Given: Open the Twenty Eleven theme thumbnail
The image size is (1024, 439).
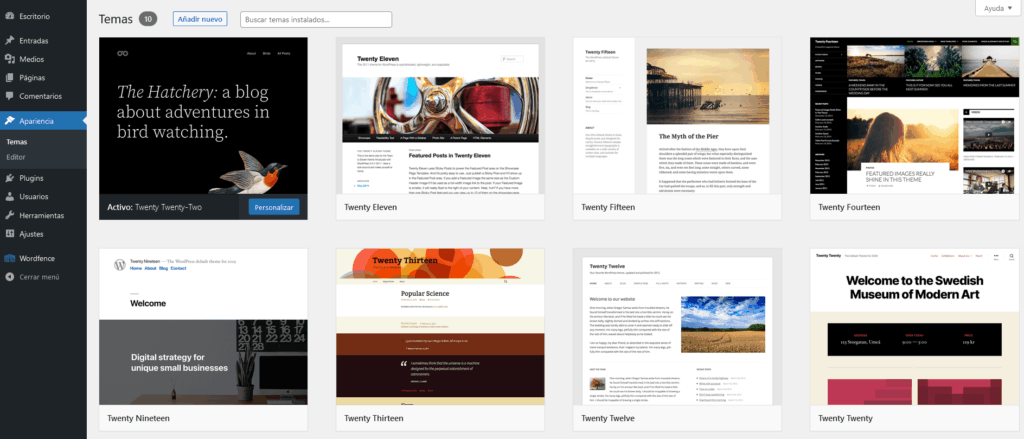Looking at the screenshot, I should pyautogui.click(x=440, y=116).
